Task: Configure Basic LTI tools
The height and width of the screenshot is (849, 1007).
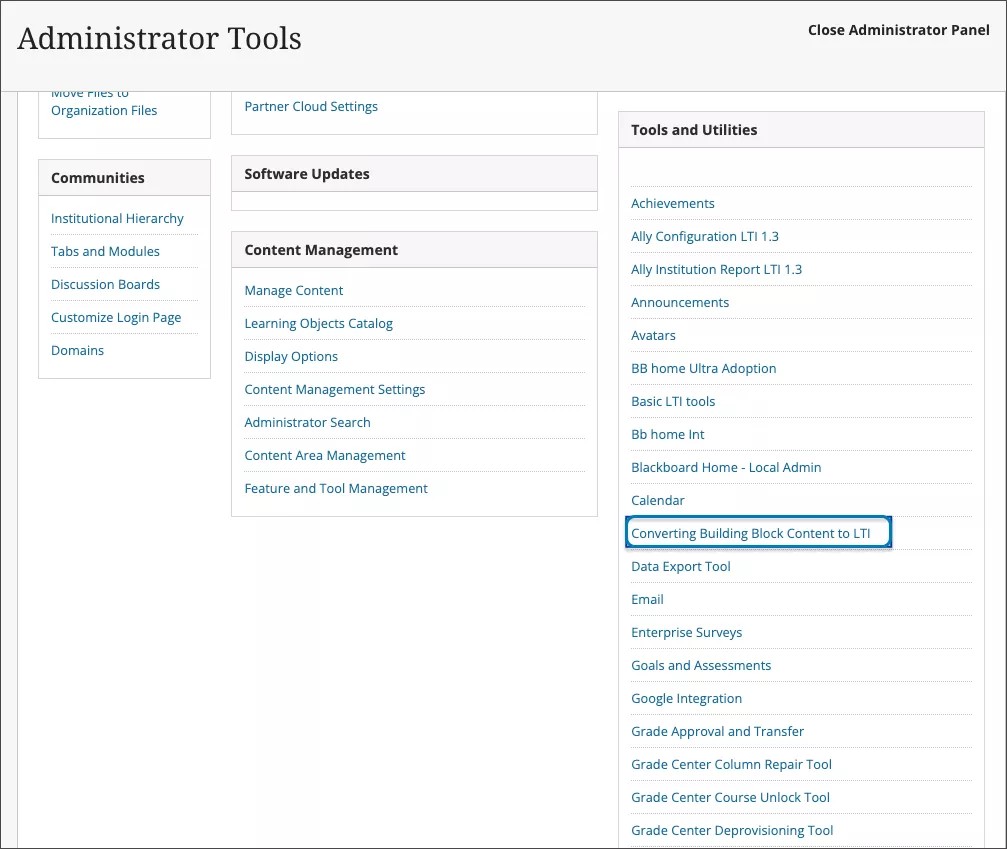Action: point(673,401)
